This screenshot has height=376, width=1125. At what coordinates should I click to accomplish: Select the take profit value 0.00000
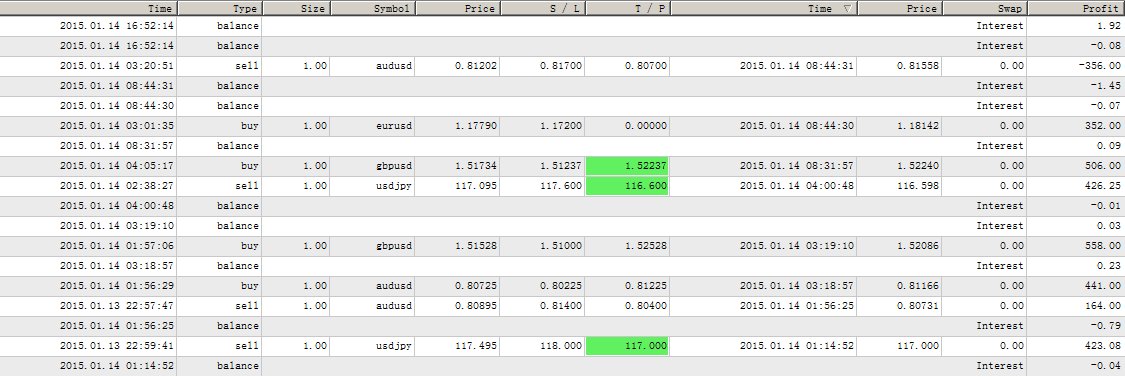point(645,126)
